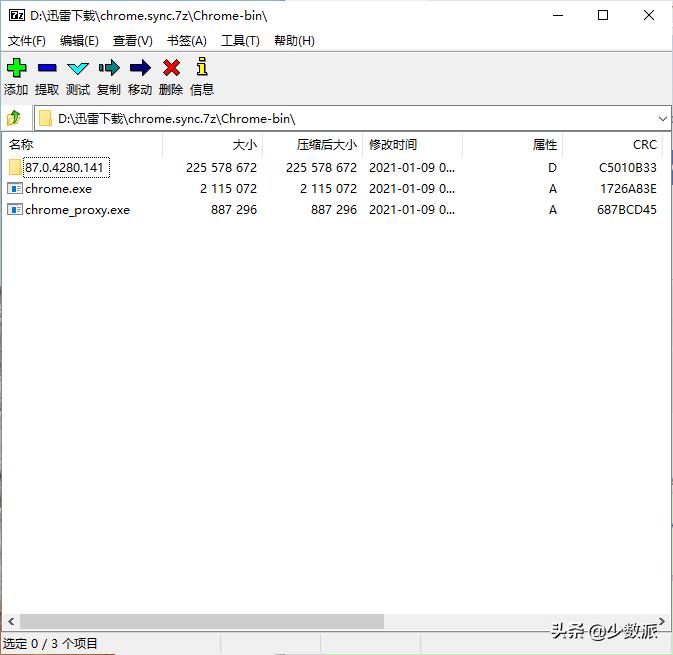
Task: Expand the address bar path dropdown
Action: [x=663, y=118]
